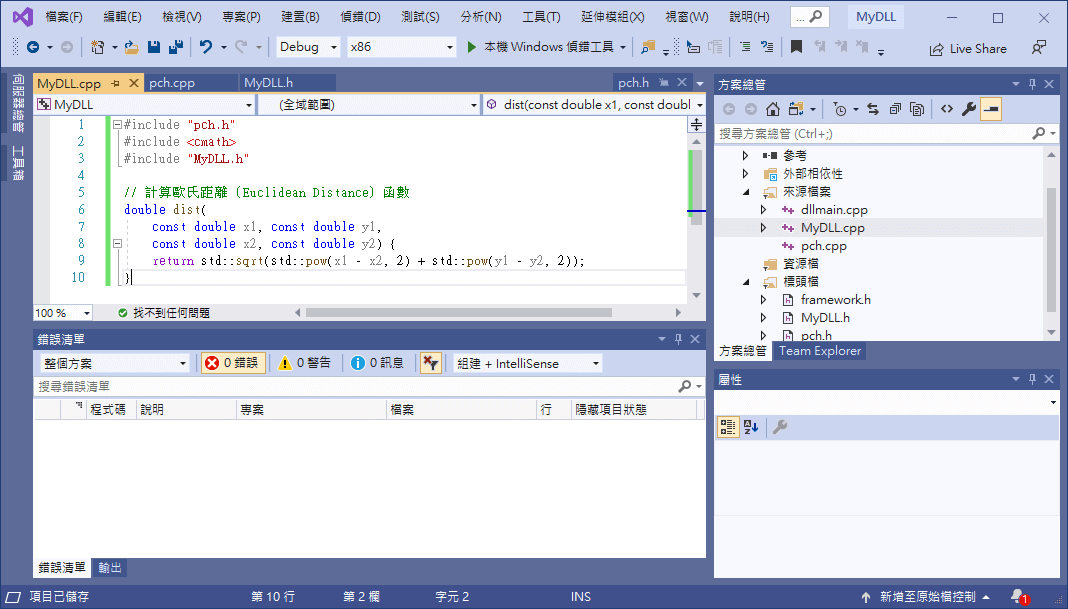Click 新增至原始檔控制 in status bar
The width and height of the screenshot is (1068, 609).
pyautogui.click(x=926, y=597)
